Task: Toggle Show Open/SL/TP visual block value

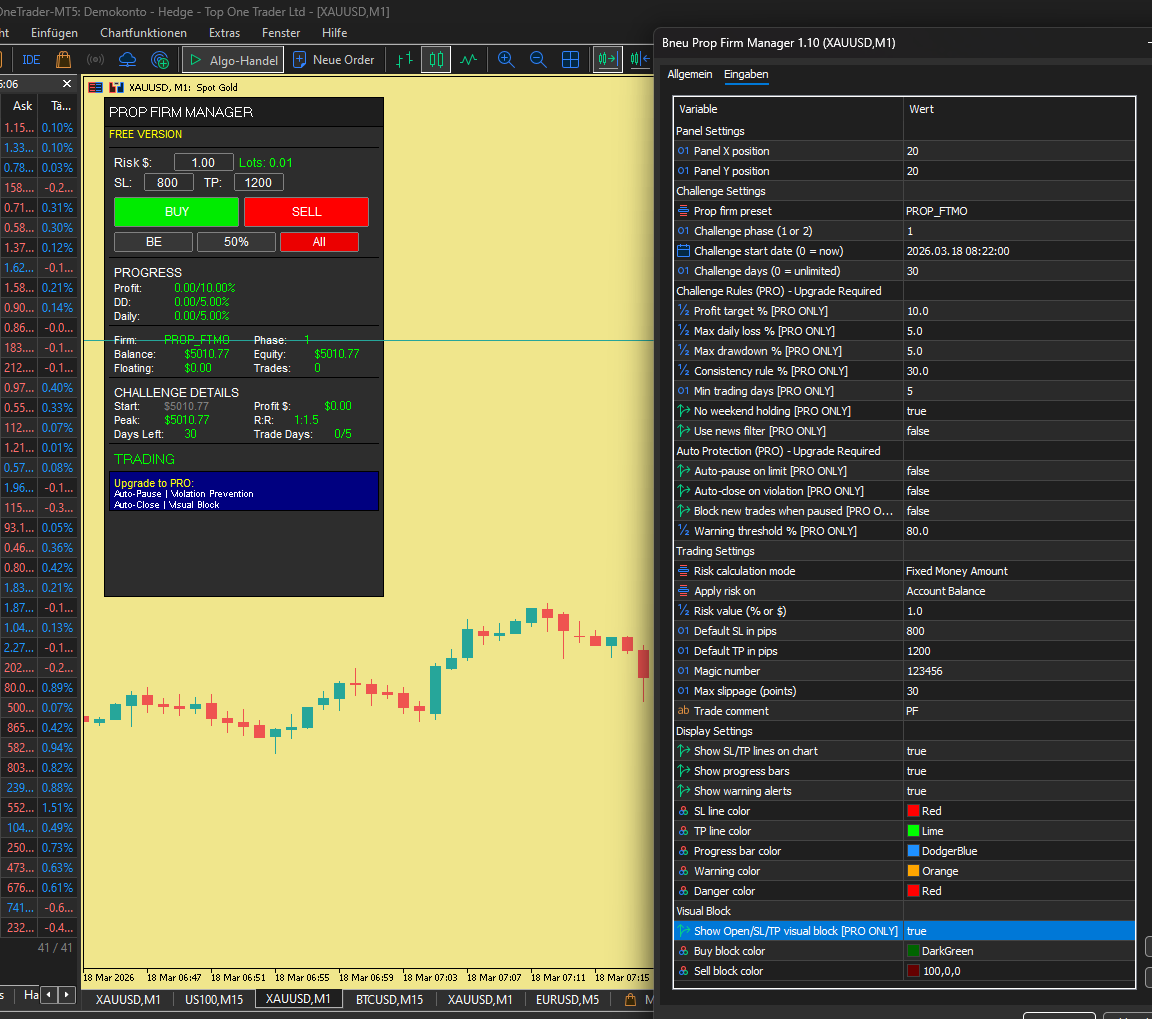Action: coord(1018,931)
